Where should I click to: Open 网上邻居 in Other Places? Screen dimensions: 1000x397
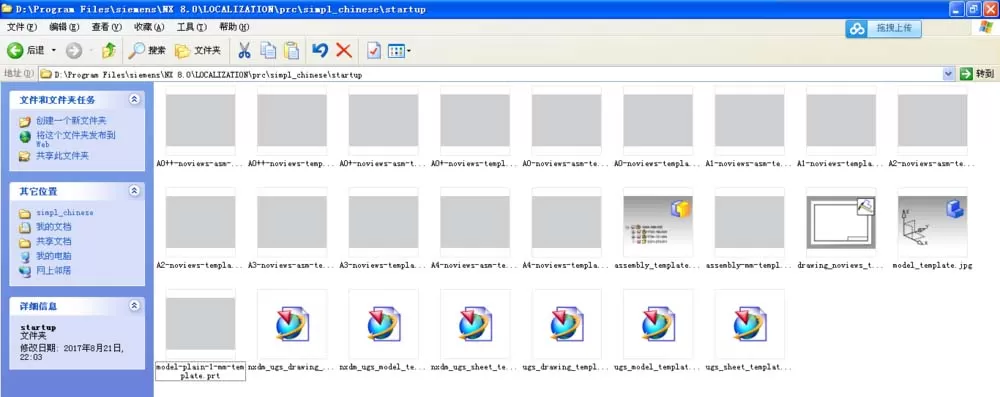pos(54,271)
